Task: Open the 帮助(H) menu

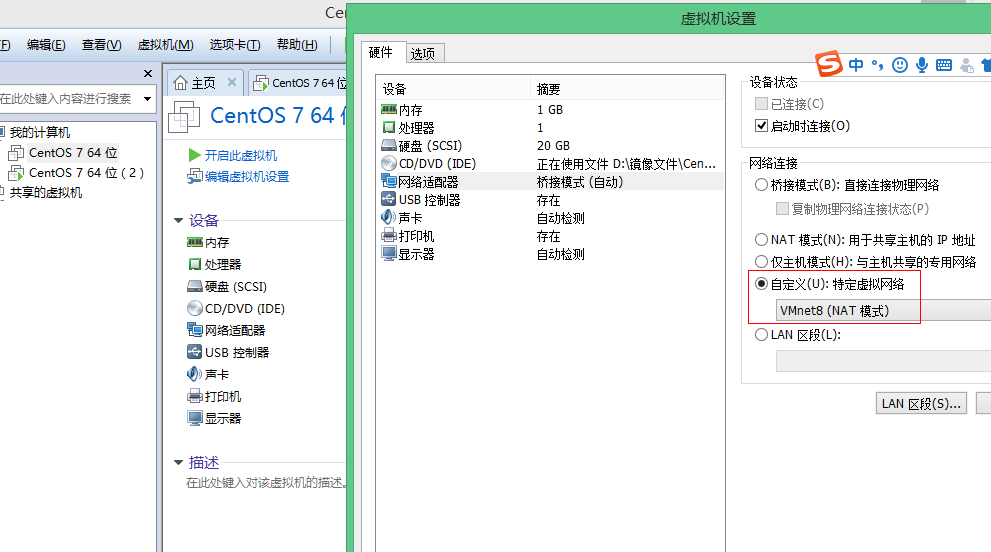Action: coord(297,45)
